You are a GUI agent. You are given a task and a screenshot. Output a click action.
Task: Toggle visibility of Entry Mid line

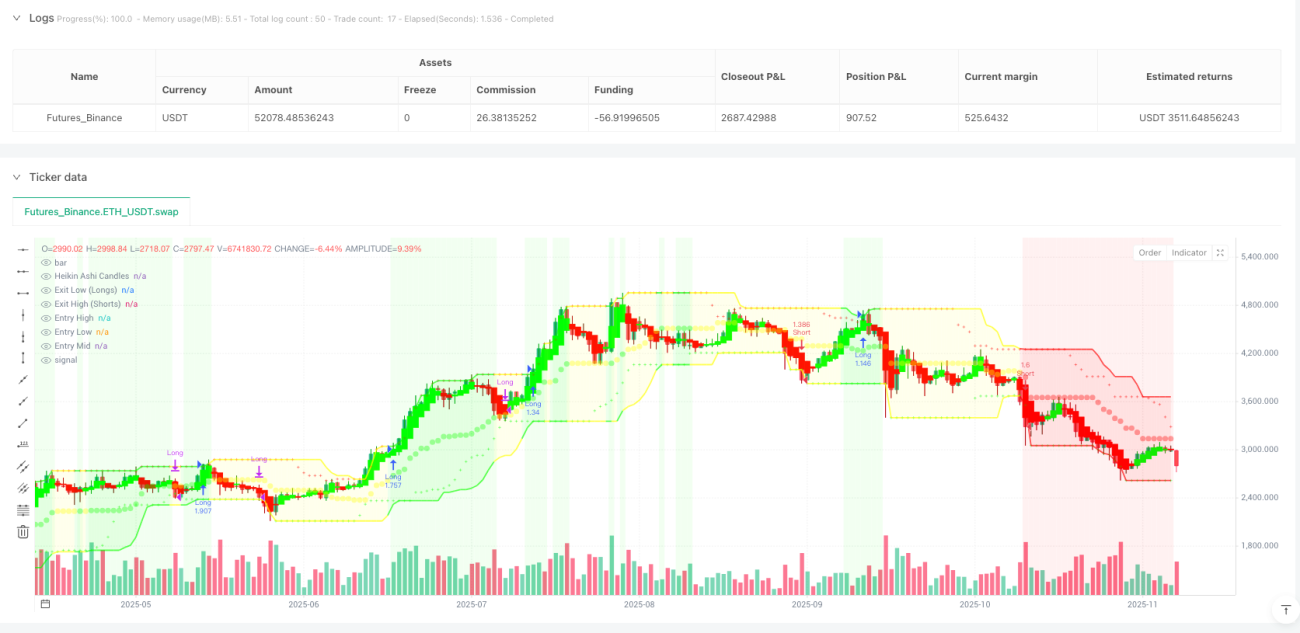click(45, 345)
